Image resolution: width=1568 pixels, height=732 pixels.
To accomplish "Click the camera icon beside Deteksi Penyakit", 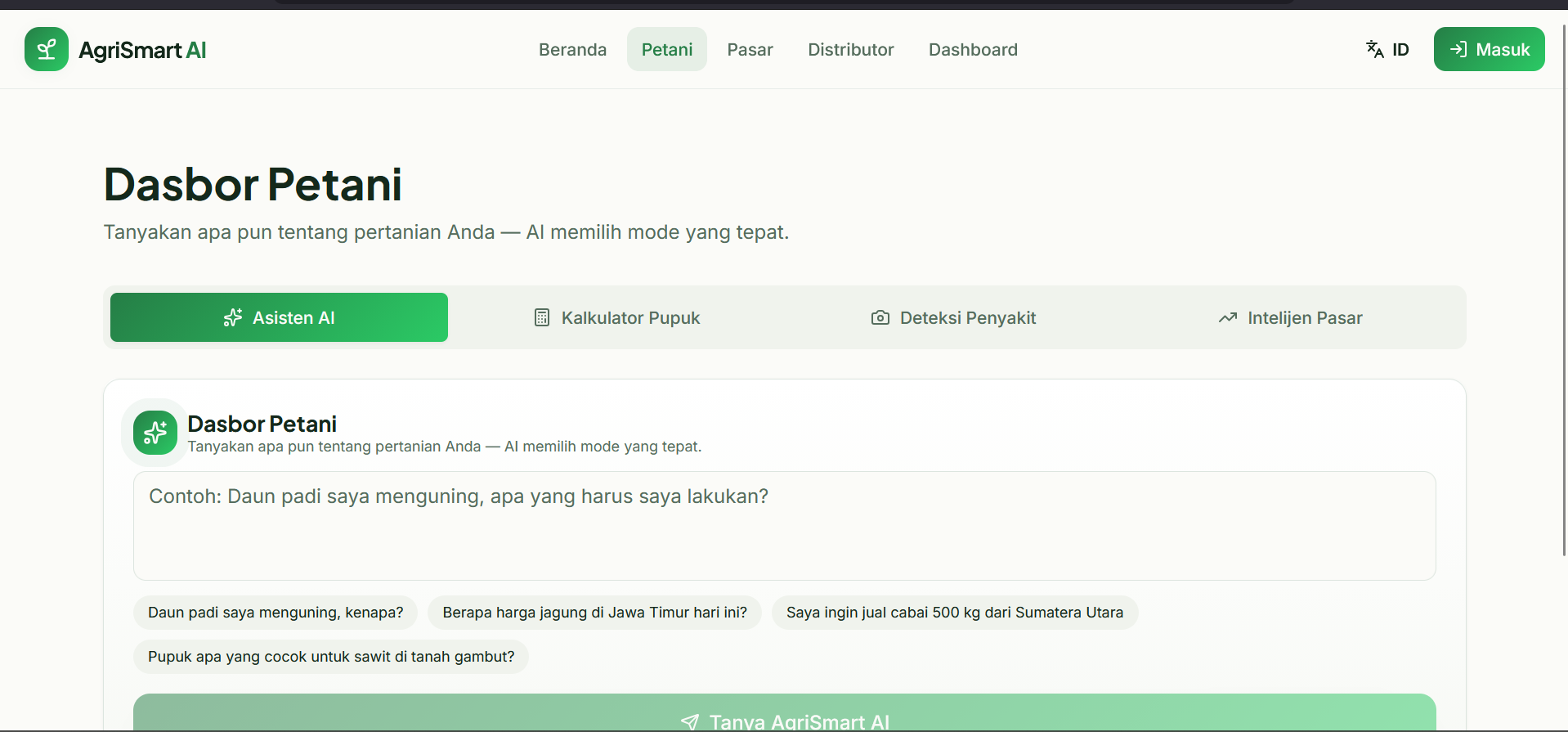I will (880, 317).
